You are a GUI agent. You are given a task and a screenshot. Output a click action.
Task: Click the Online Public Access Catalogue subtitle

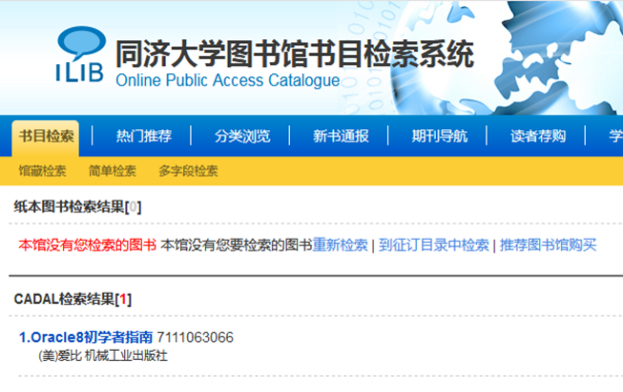click(x=228, y=80)
